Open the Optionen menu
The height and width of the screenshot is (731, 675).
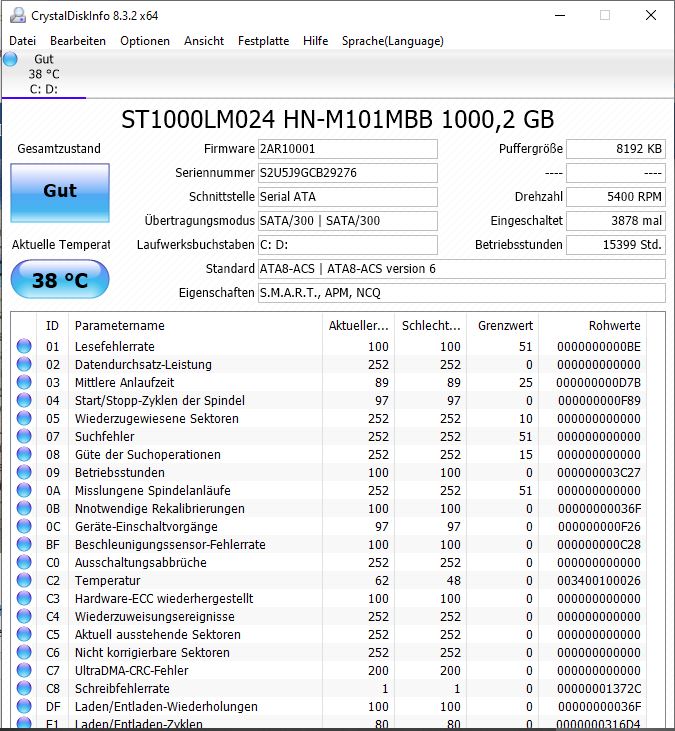[145, 41]
